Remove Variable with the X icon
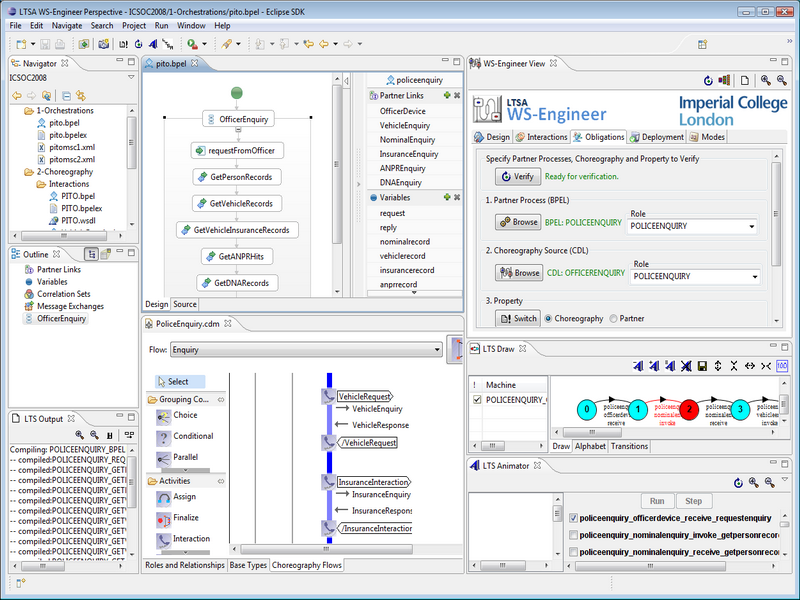 (x=457, y=197)
